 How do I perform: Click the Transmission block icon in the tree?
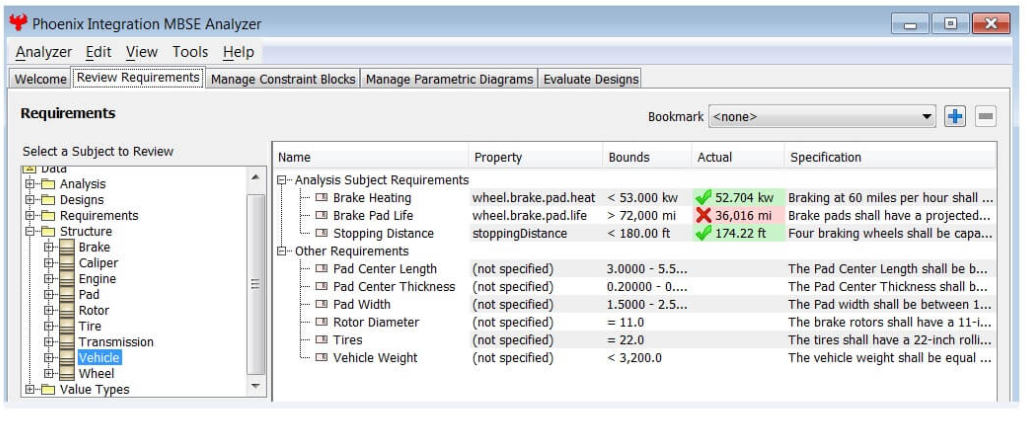(66, 342)
